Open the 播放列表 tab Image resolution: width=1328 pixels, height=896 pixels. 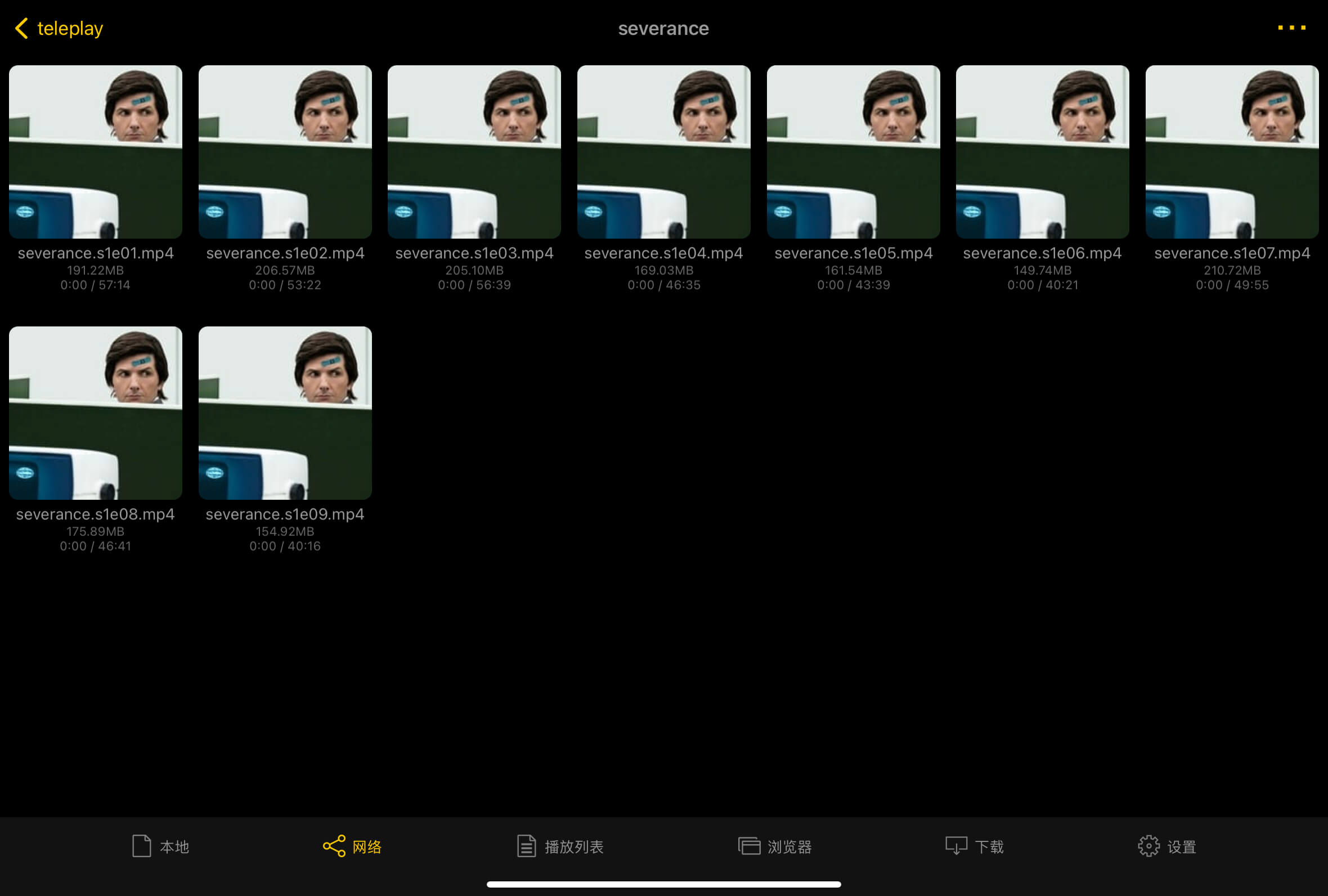(560, 846)
